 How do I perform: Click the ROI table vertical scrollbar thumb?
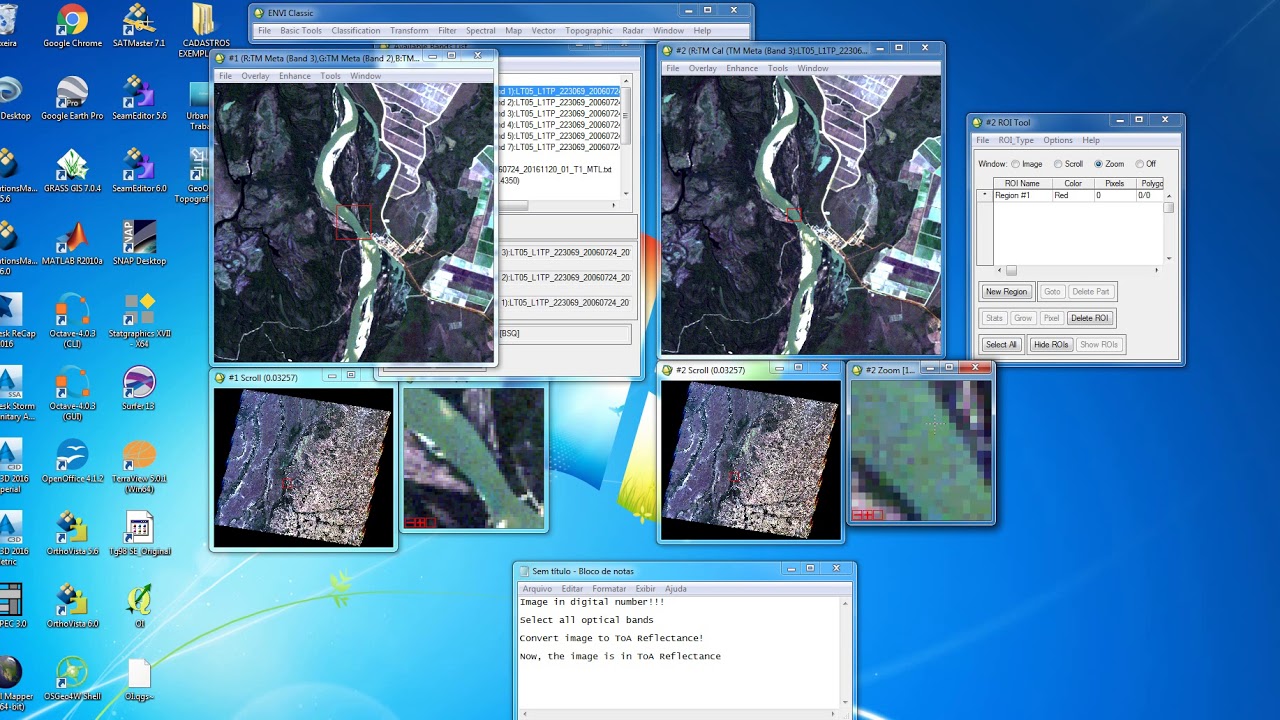1168,208
